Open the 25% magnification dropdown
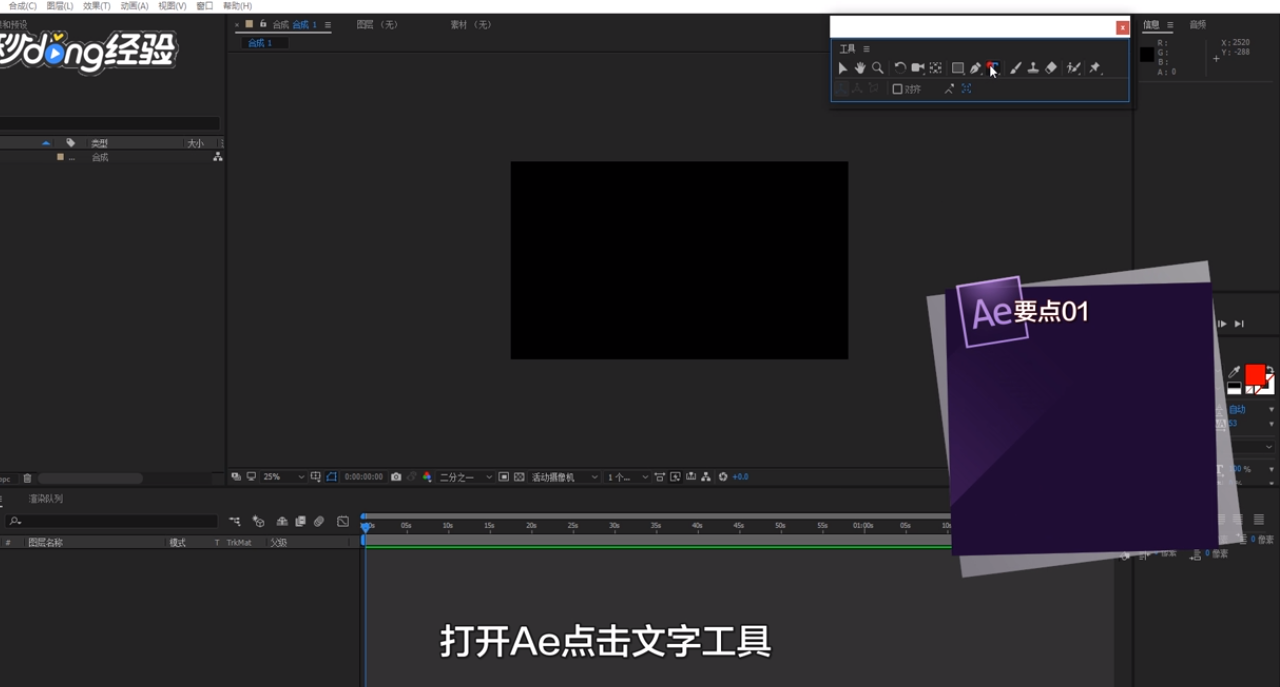This screenshot has width=1280, height=687. (x=283, y=477)
